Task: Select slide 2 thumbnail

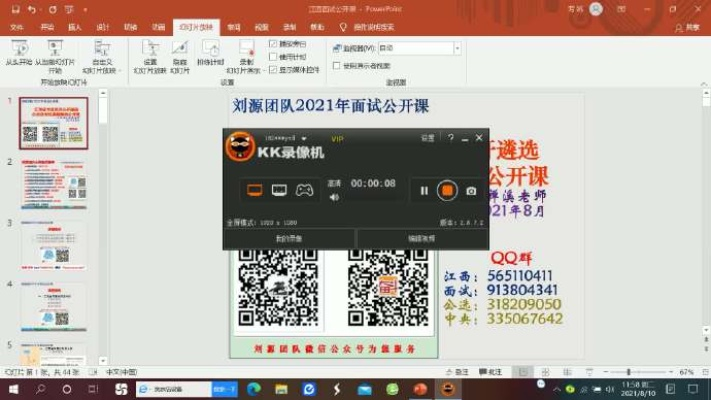Action: tap(54, 184)
